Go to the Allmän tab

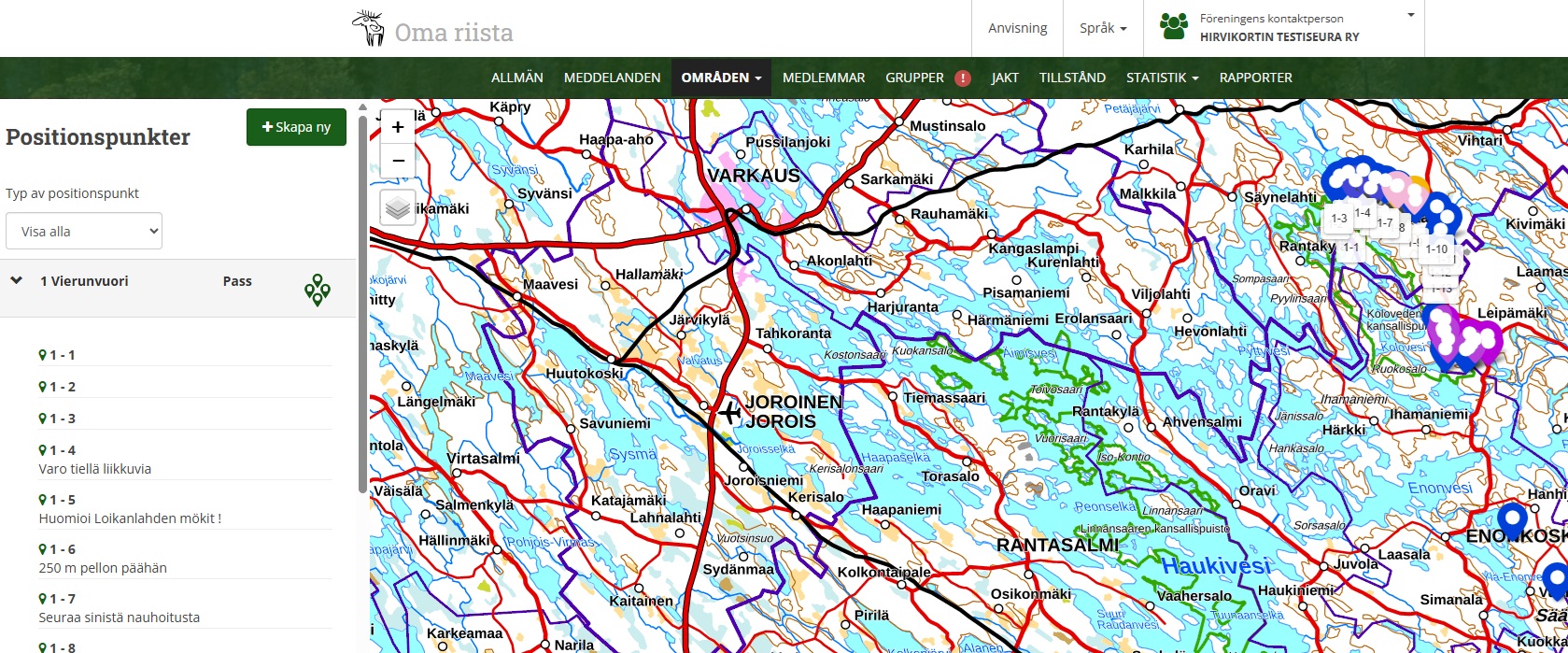[517, 78]
